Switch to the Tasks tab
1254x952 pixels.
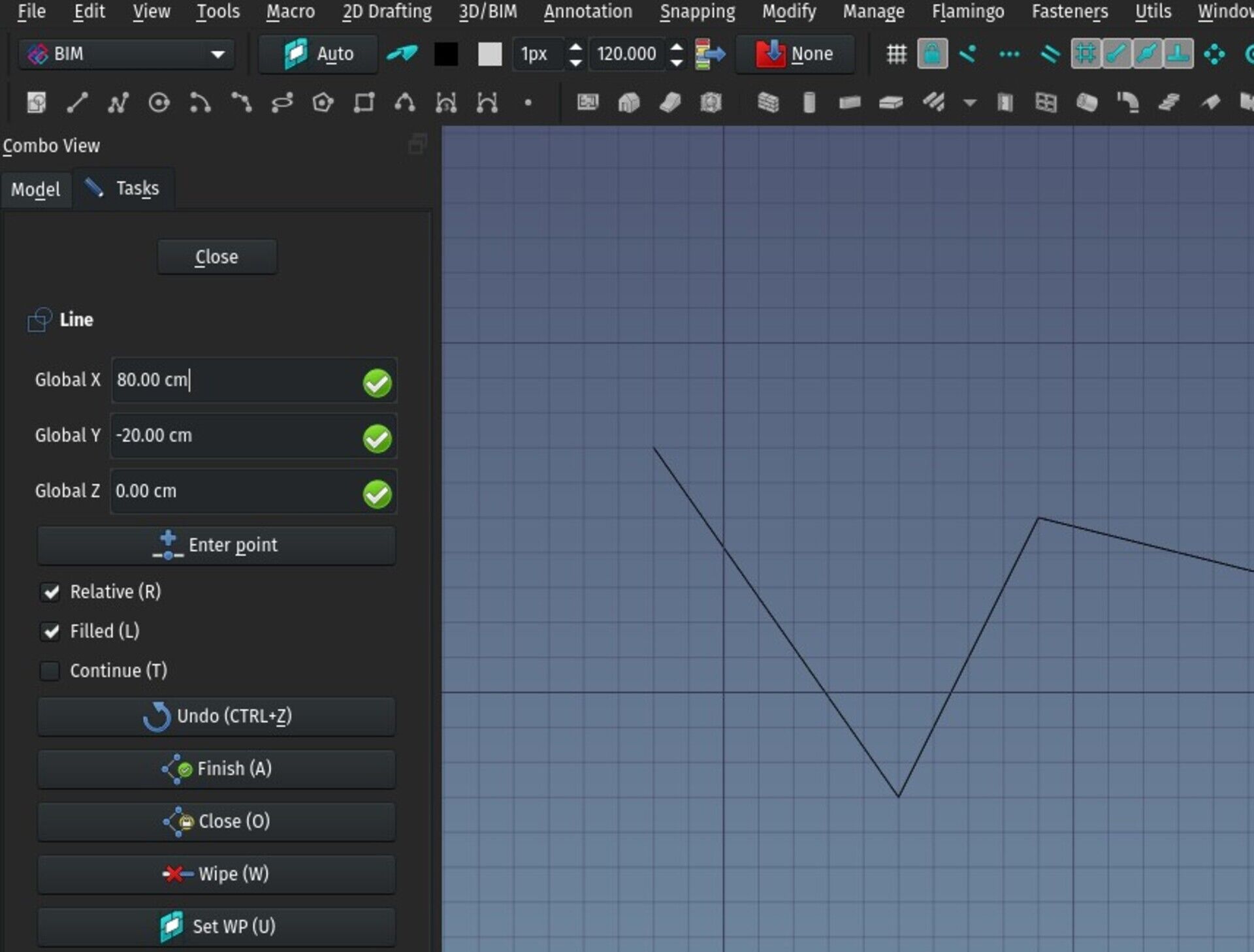(123, 189)
